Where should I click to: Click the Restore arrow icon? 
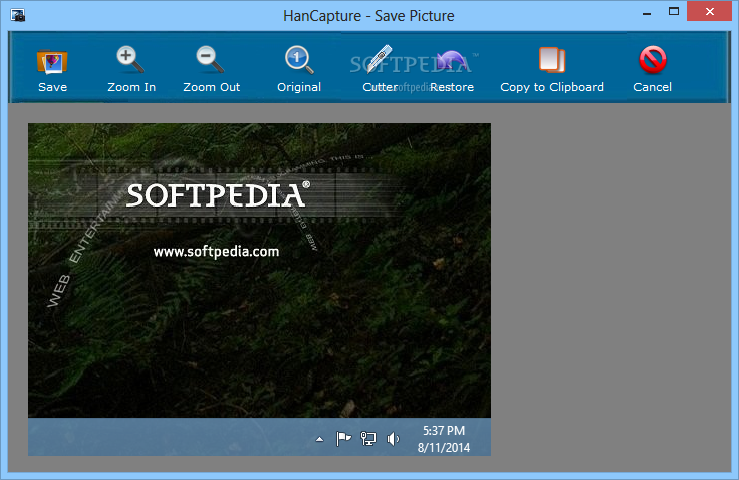point(451,60)
